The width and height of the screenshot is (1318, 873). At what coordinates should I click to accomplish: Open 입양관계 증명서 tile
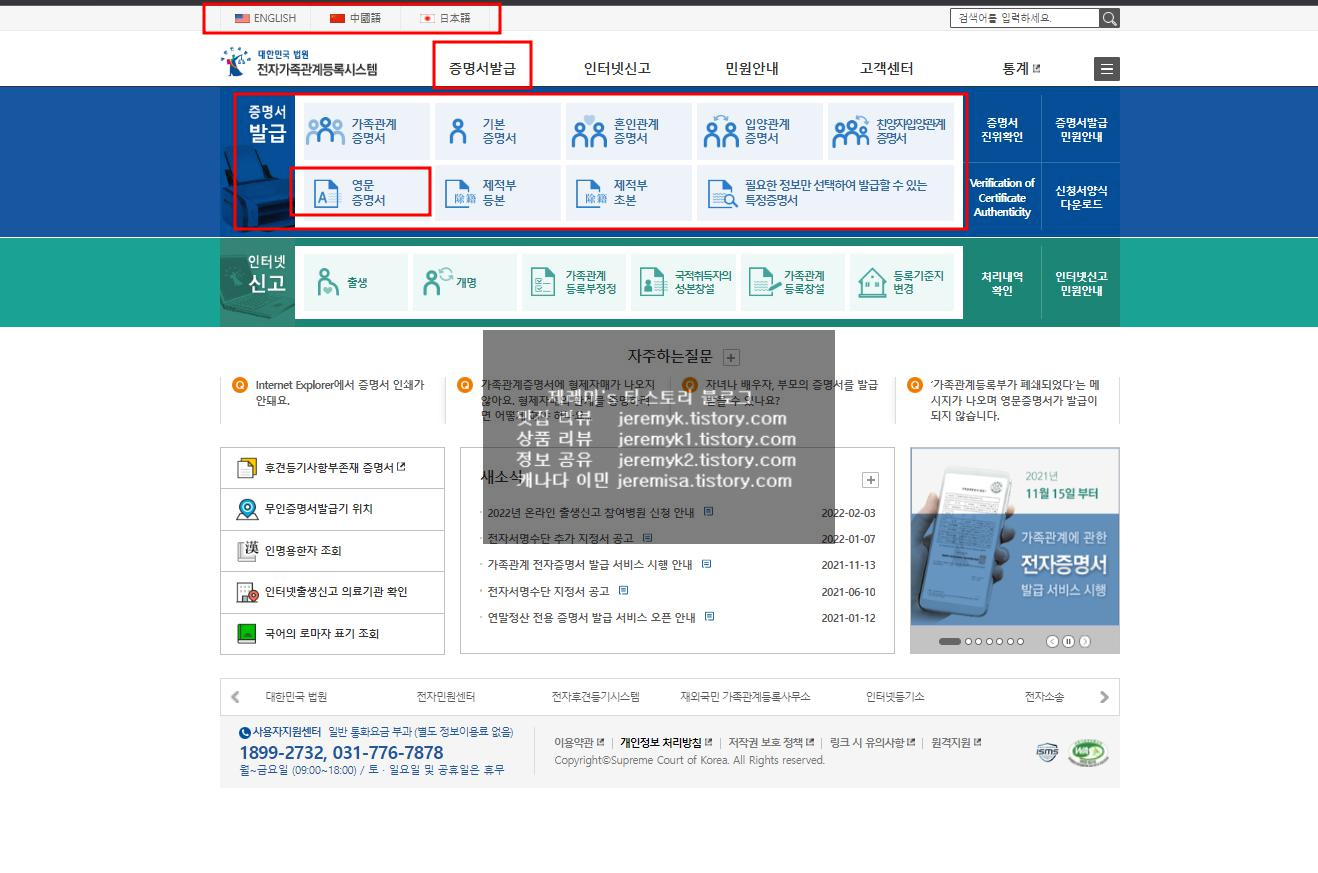(760, 131)
